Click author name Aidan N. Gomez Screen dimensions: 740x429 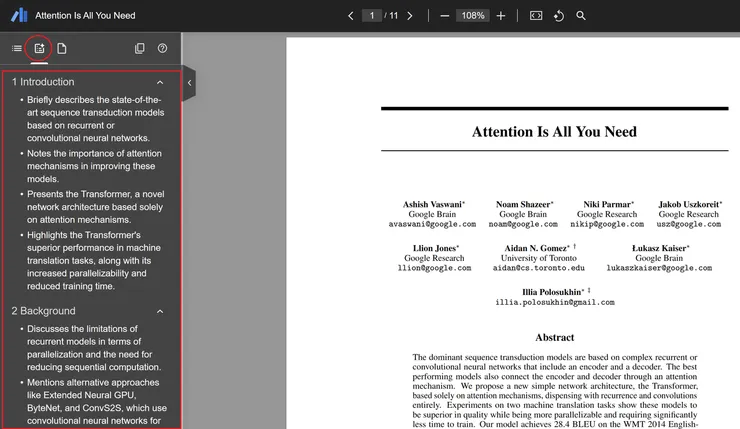pyautogui.click(x=537, y=248)
